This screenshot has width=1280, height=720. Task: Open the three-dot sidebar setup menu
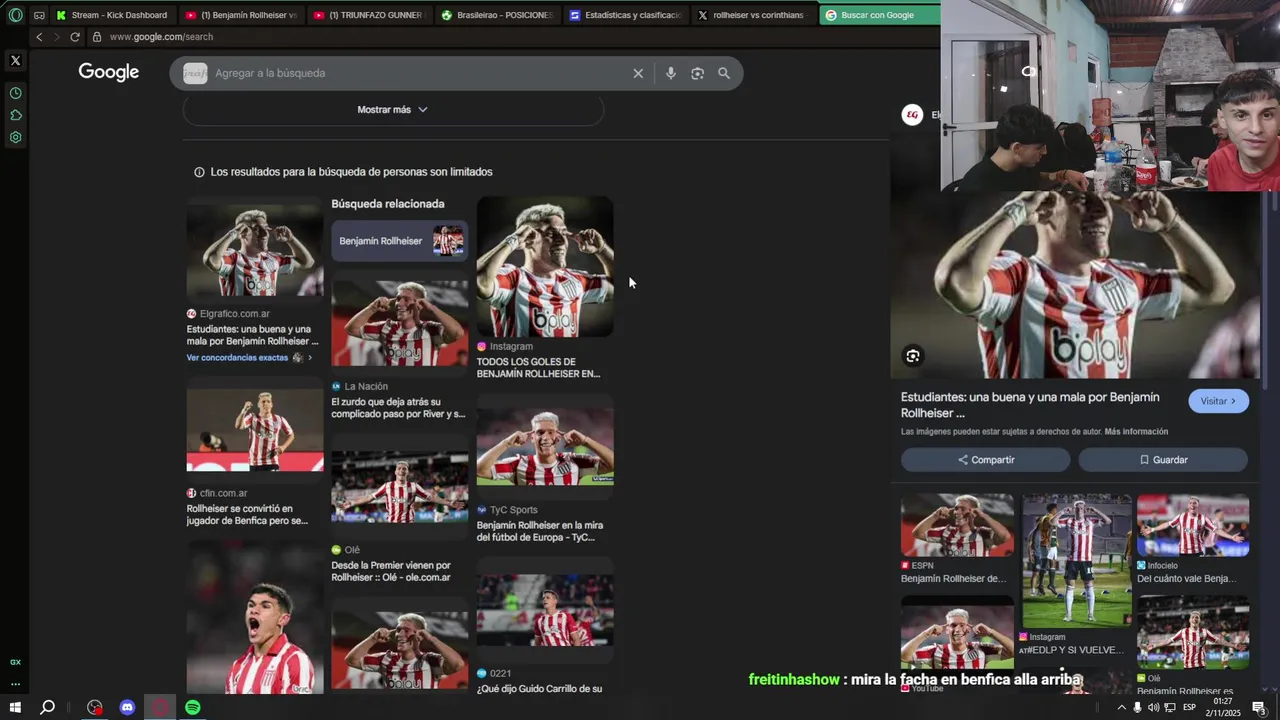[15, 685]
